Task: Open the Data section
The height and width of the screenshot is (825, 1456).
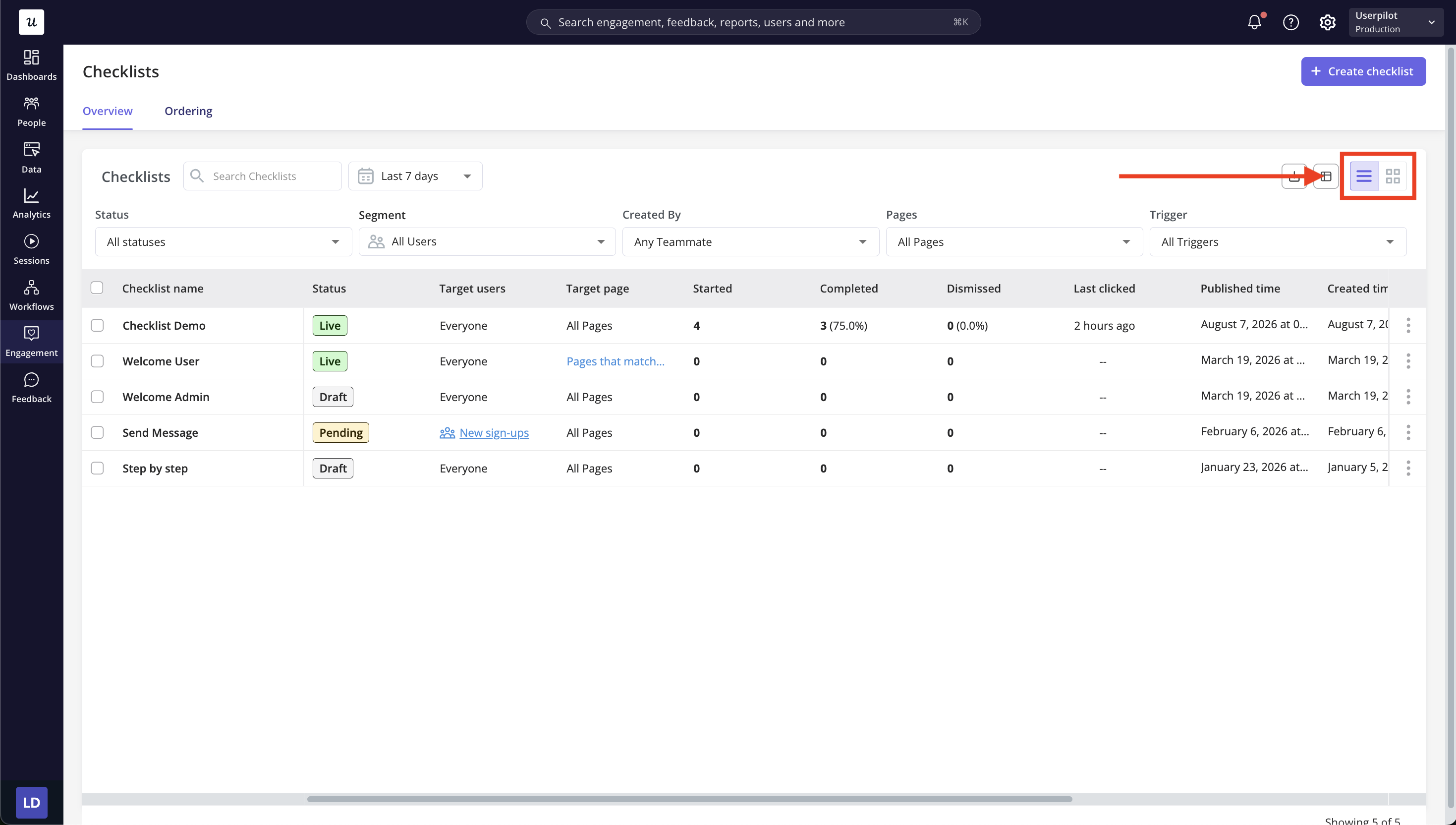Action: [31, 158]
